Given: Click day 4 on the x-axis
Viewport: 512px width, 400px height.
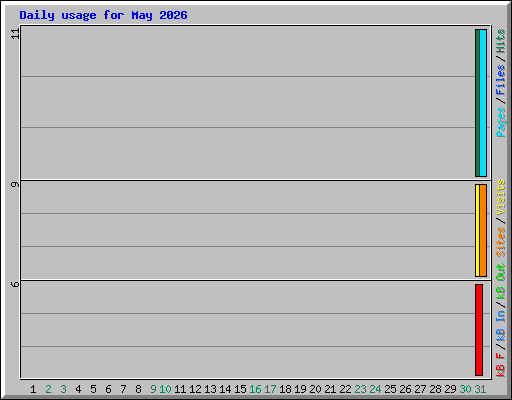Looking at the screenshot, I should coord(78,389).
